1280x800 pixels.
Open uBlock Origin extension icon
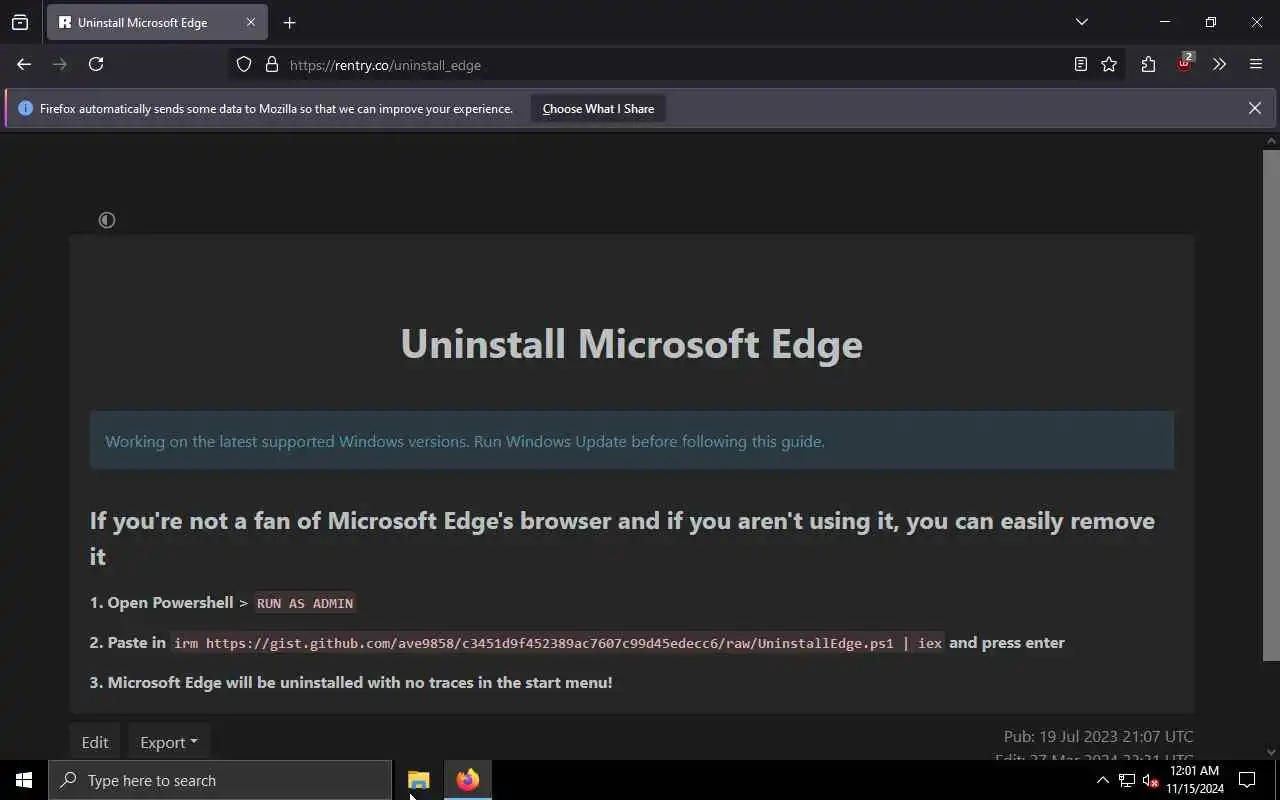pyautogui.click(x=1185, y=63)
